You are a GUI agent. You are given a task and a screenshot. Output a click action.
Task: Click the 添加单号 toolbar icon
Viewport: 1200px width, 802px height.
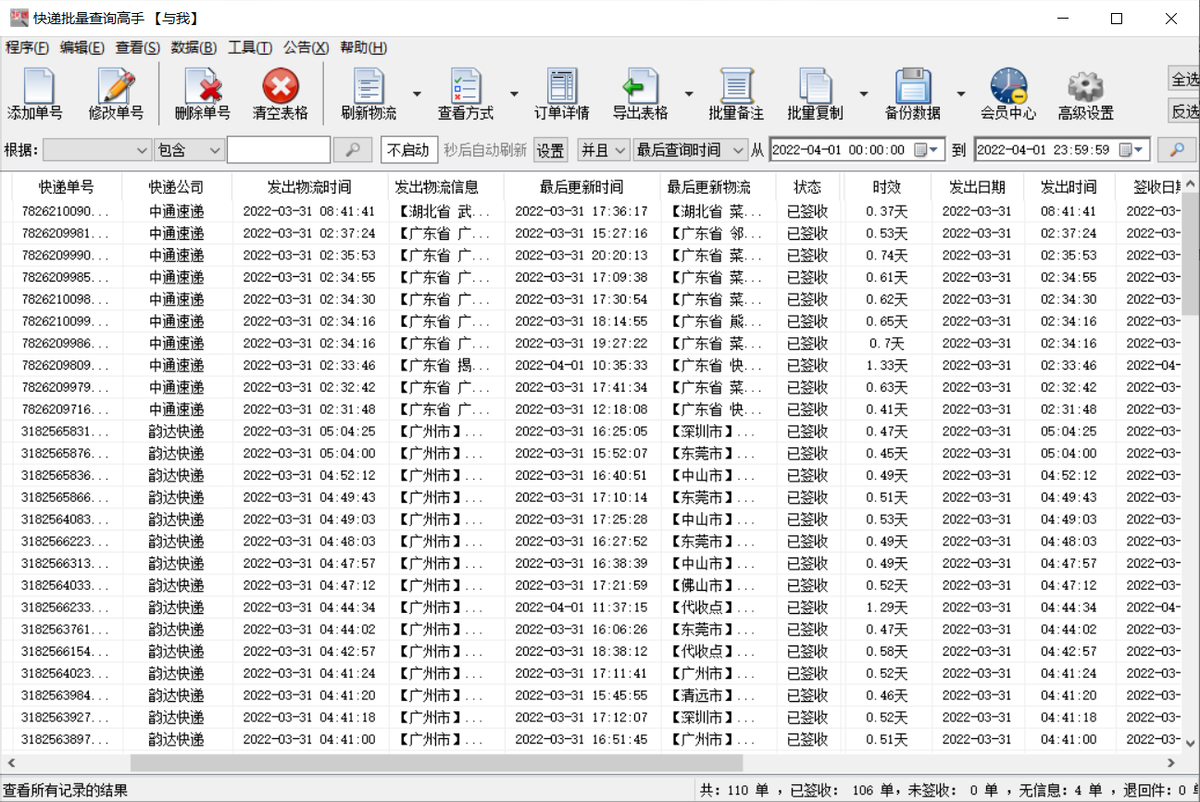(35, 94)
